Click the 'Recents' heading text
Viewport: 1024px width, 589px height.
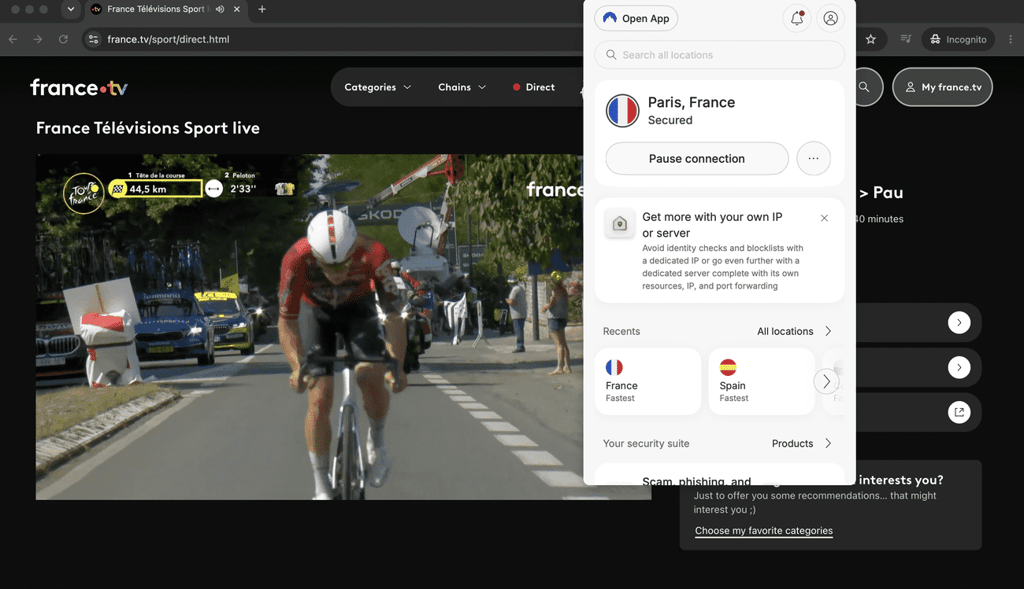pos(621,331)
